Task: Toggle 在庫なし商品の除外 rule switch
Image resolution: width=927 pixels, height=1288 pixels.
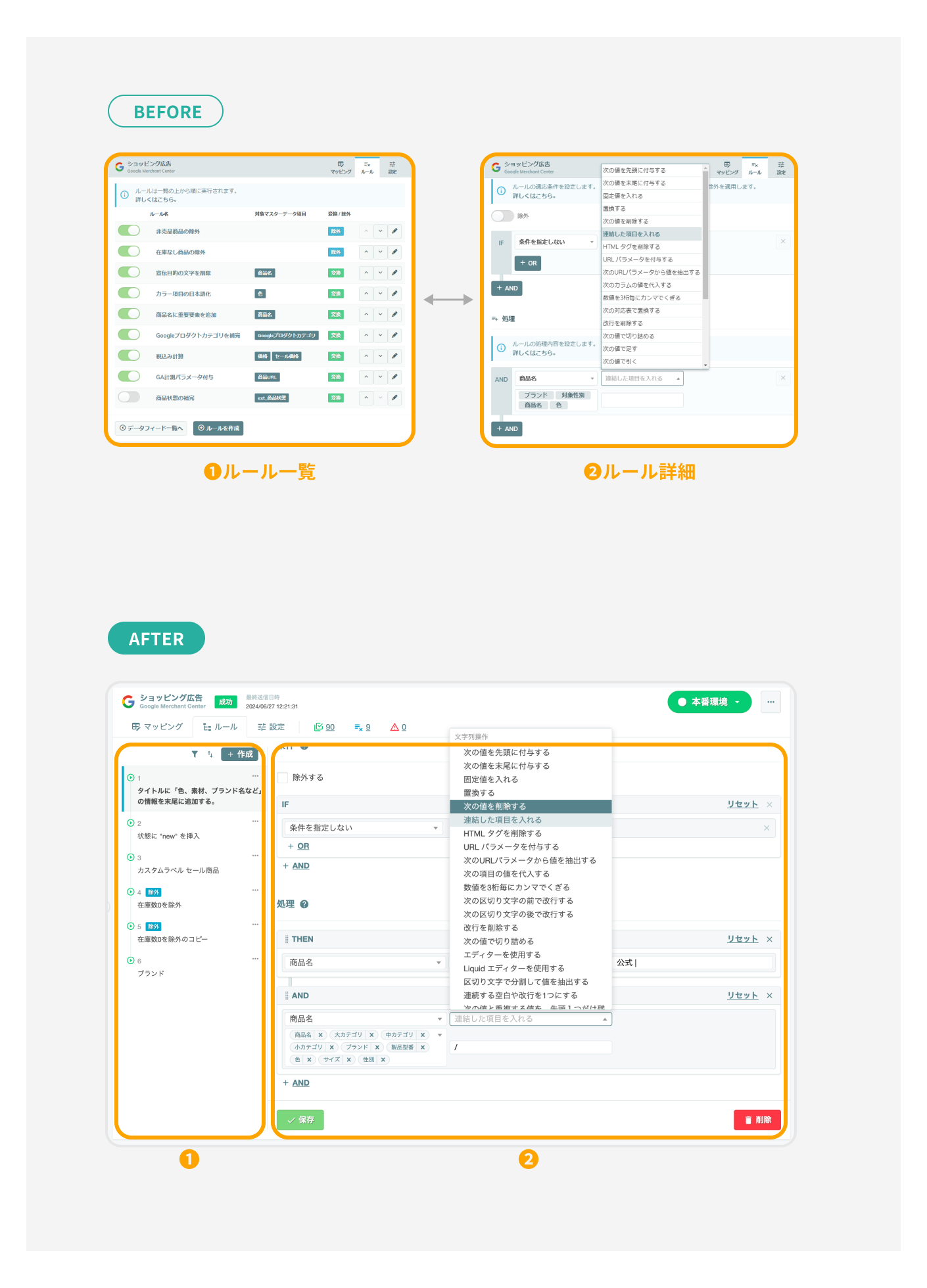Action: tap(129, 252)
